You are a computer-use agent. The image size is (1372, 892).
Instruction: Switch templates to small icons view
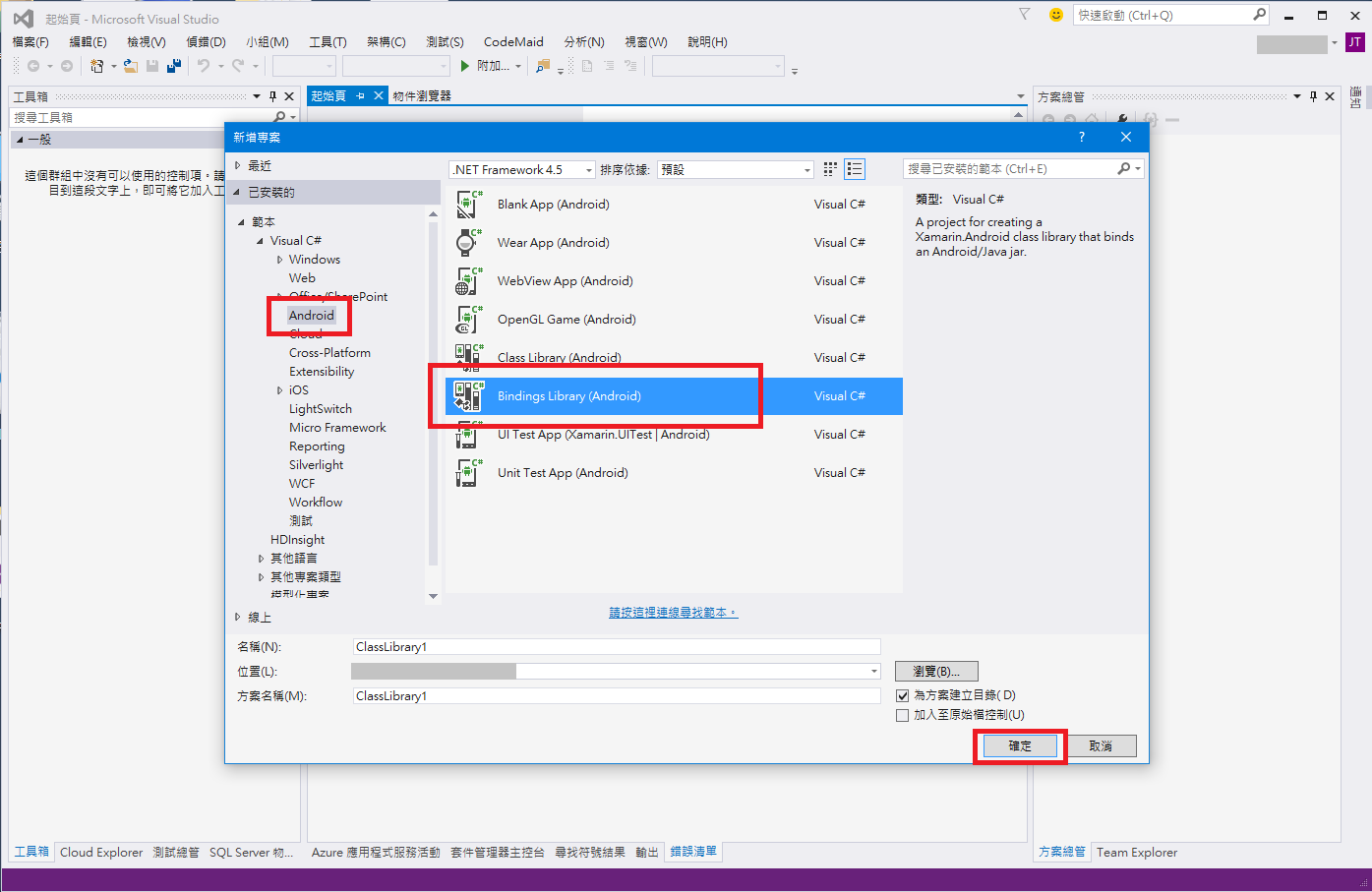[x=830, y=169]
